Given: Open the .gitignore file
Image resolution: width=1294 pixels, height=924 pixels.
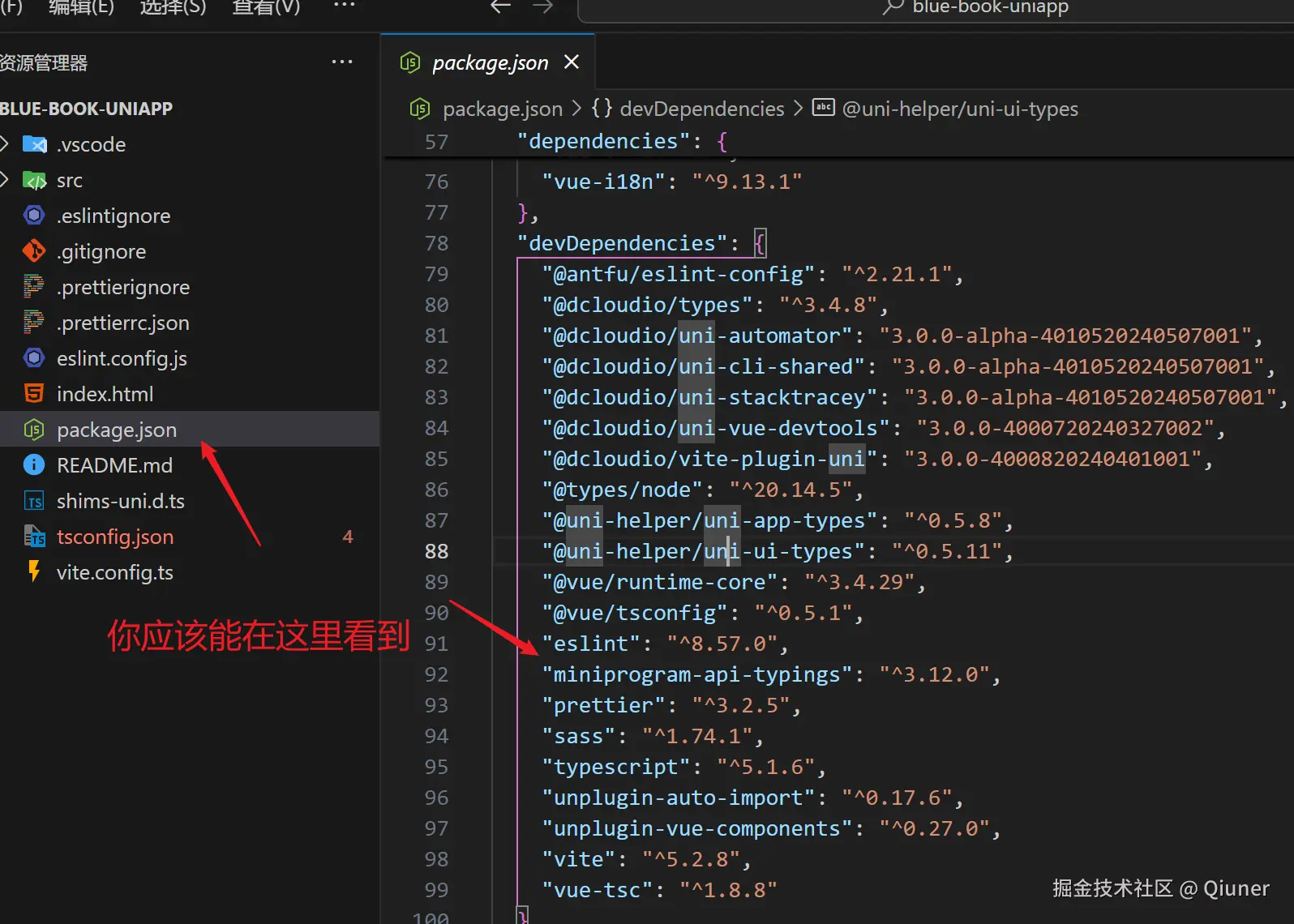Looking at the screenshot, I should coord(101,251).
